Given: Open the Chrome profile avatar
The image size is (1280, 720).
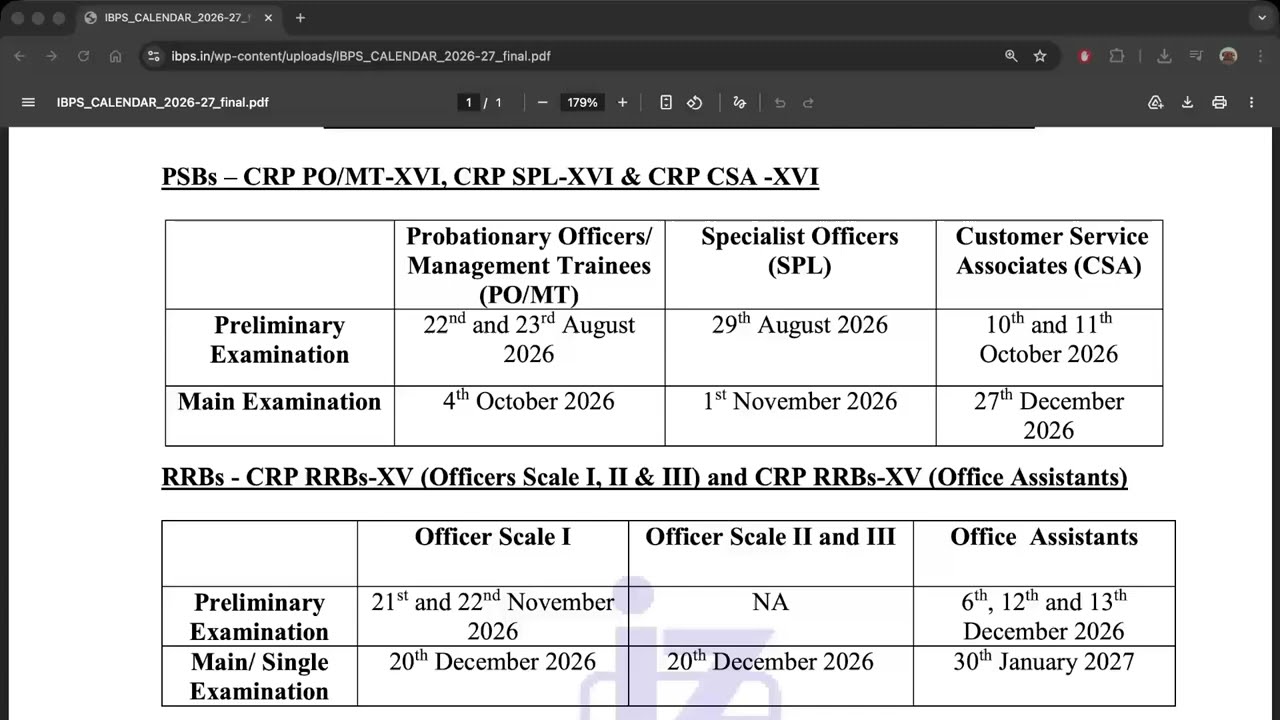Looking at the screenshot, I should click(x=1228, y=56).
